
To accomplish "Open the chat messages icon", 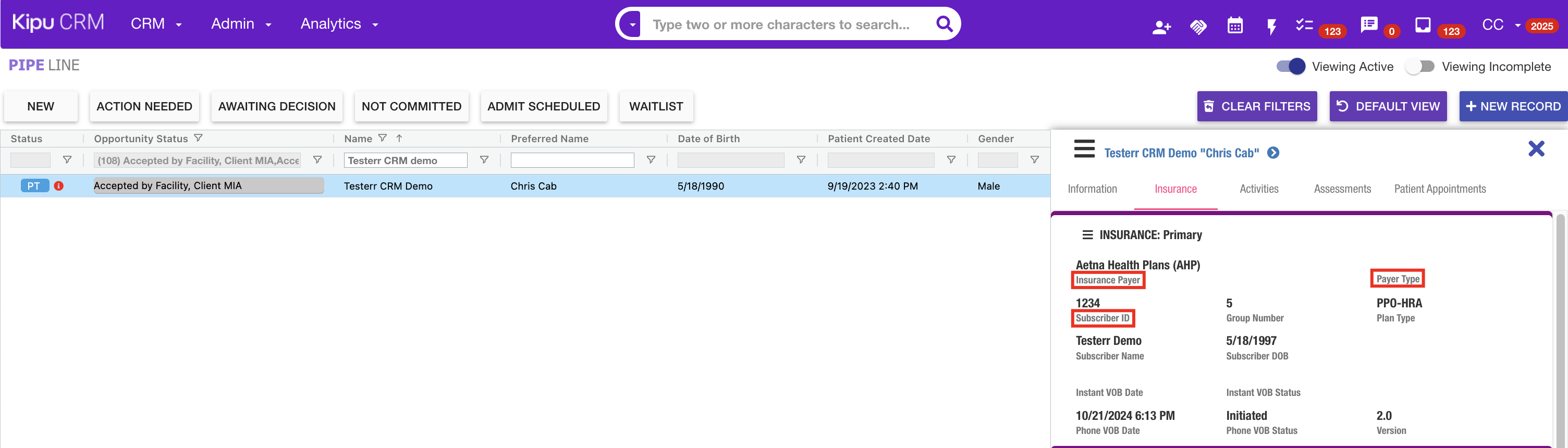I will [1368, 25].
